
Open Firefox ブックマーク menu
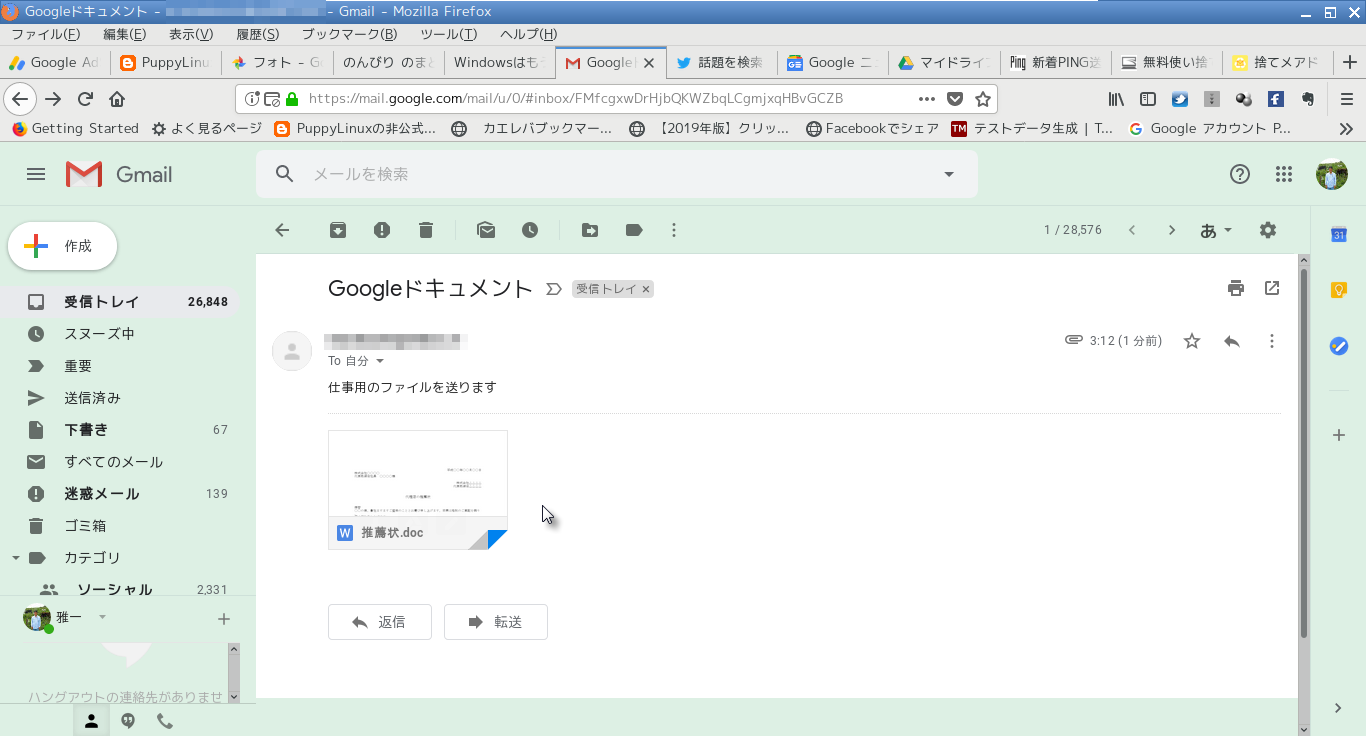point(349,34)
